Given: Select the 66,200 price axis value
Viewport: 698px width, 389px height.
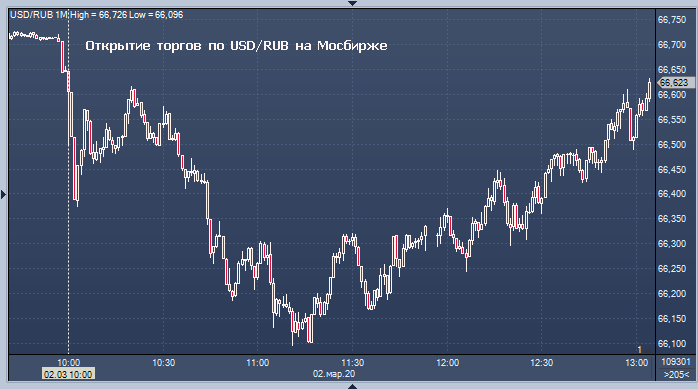Looking at the screenshot, I should pos(672,294).
